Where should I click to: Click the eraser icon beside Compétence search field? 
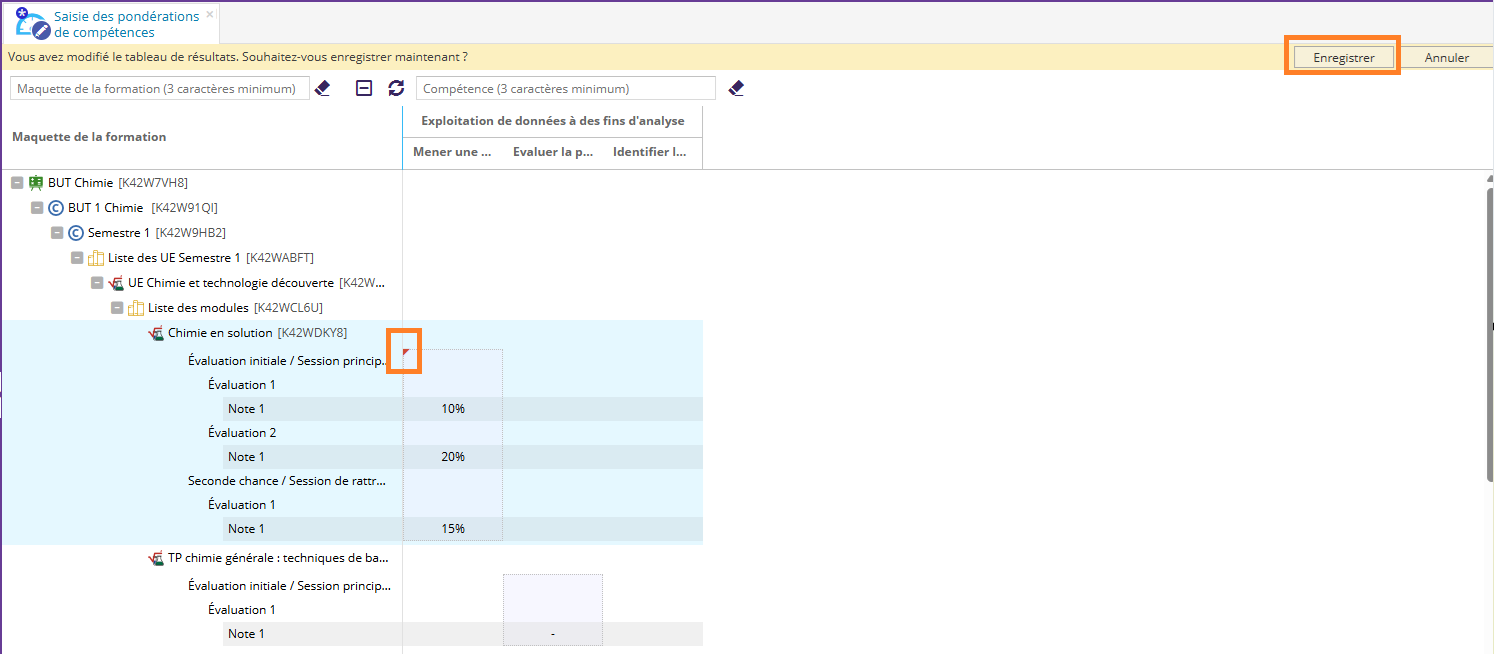coord(736,88)
